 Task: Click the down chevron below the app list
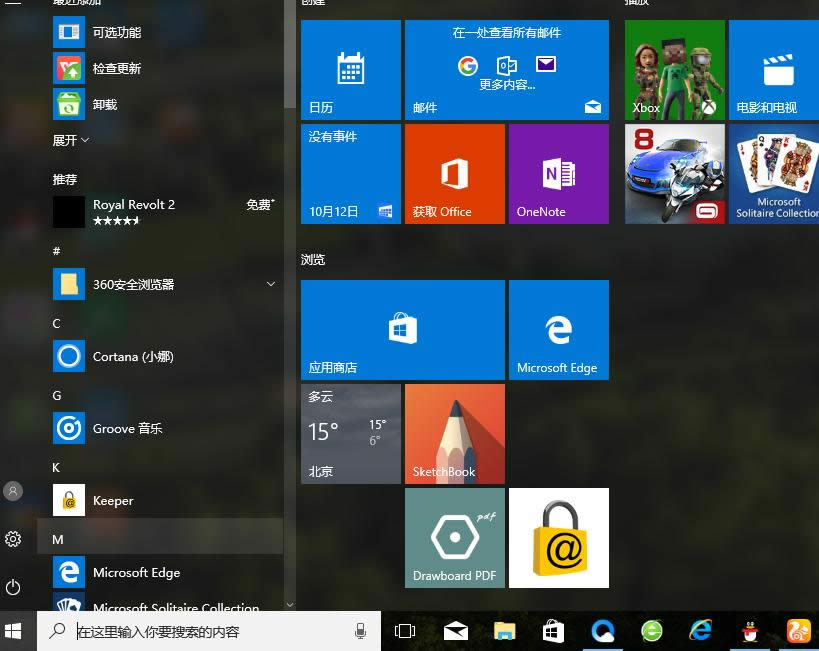[x=290, y=604]
